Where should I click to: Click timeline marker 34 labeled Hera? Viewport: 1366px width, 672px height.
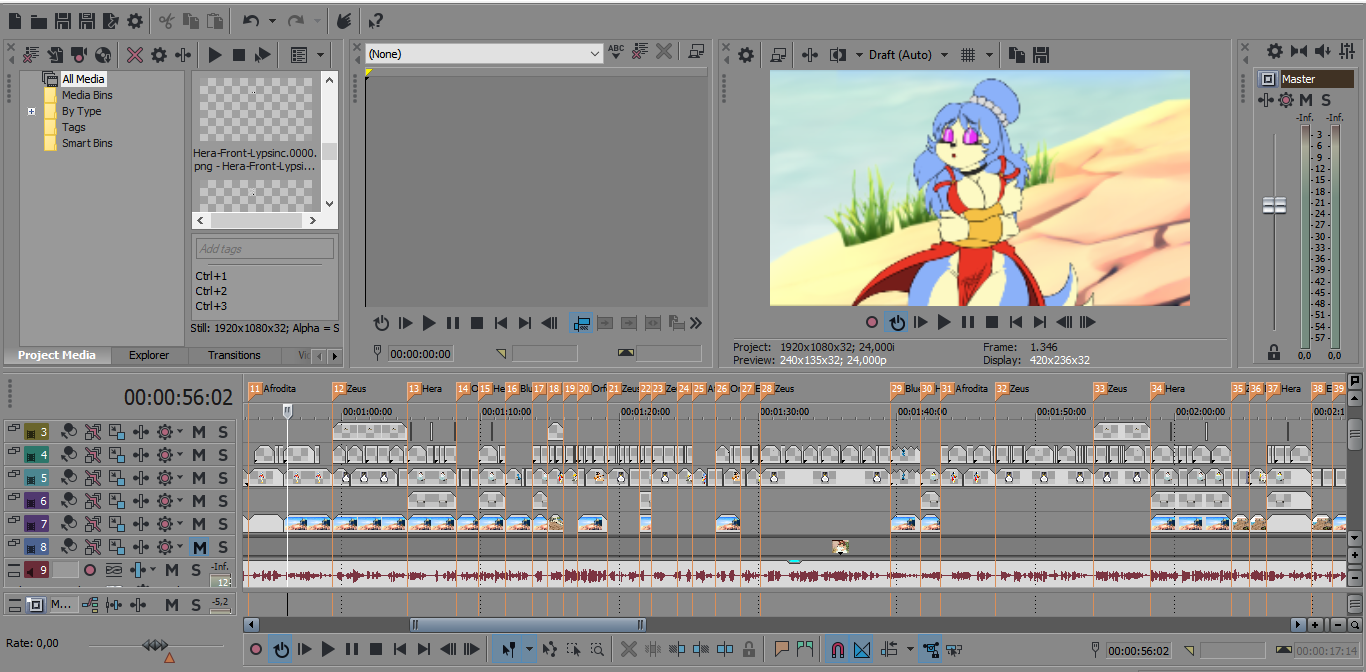[x=1156, y=389]
